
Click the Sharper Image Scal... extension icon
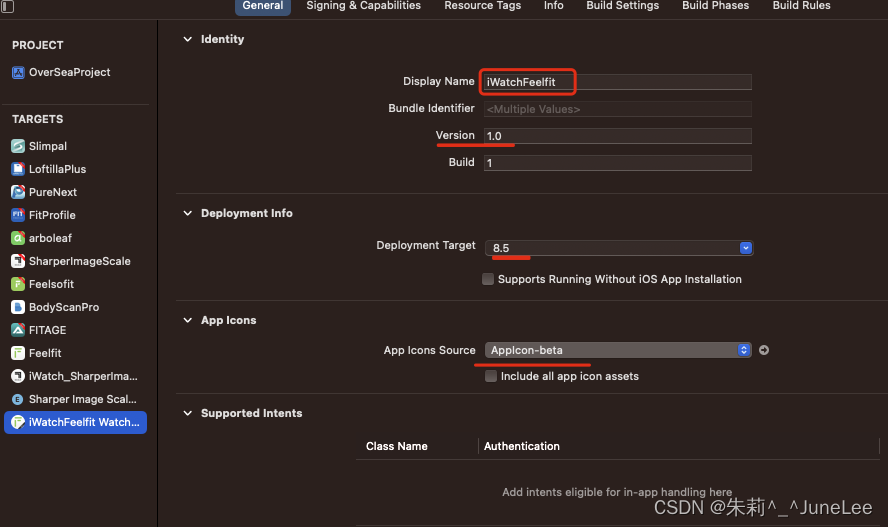18,399
